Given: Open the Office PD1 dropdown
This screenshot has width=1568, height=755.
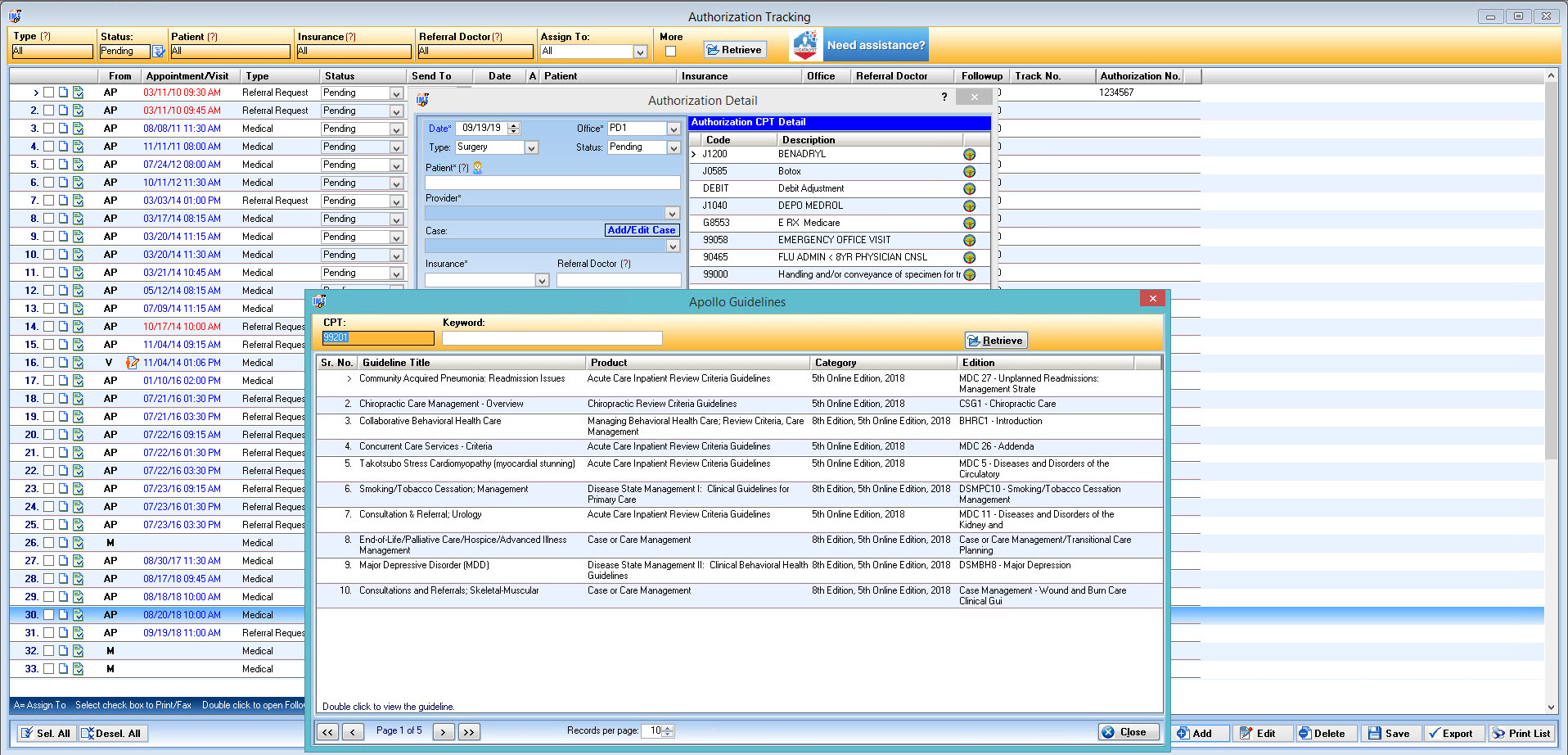Looking at the screenshot, I should coord(674,129).
